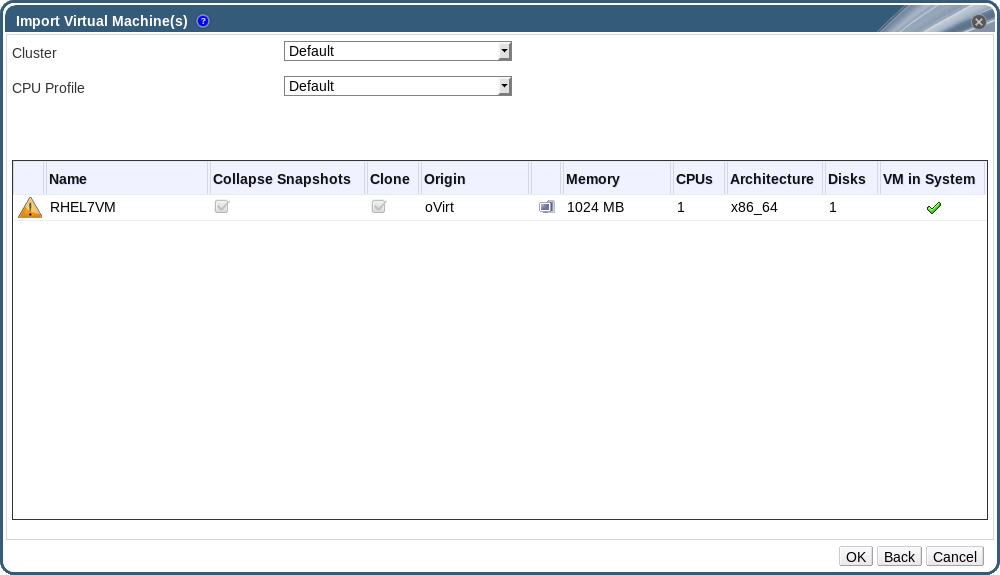The width and height of the screenshot is (1000, 575).
Task: Click the Architecture column header
Action: click(772, 179)
